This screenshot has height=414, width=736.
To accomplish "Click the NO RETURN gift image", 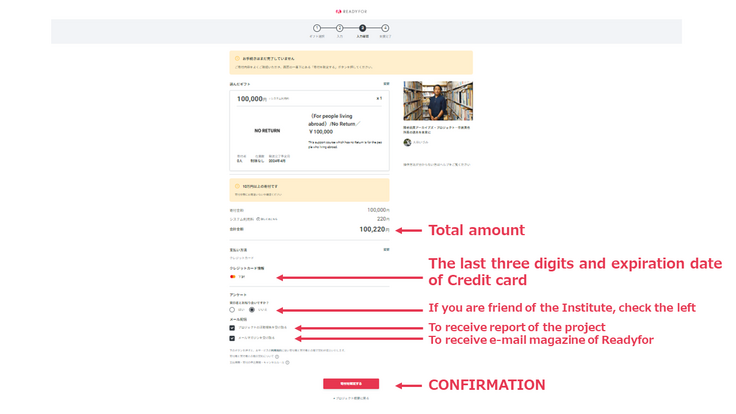I will pos(267,130).
